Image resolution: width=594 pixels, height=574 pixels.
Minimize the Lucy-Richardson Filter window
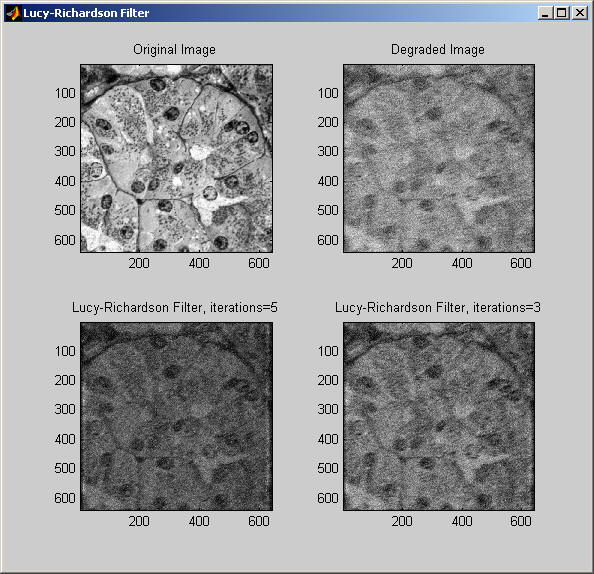(x=545, y=13)
